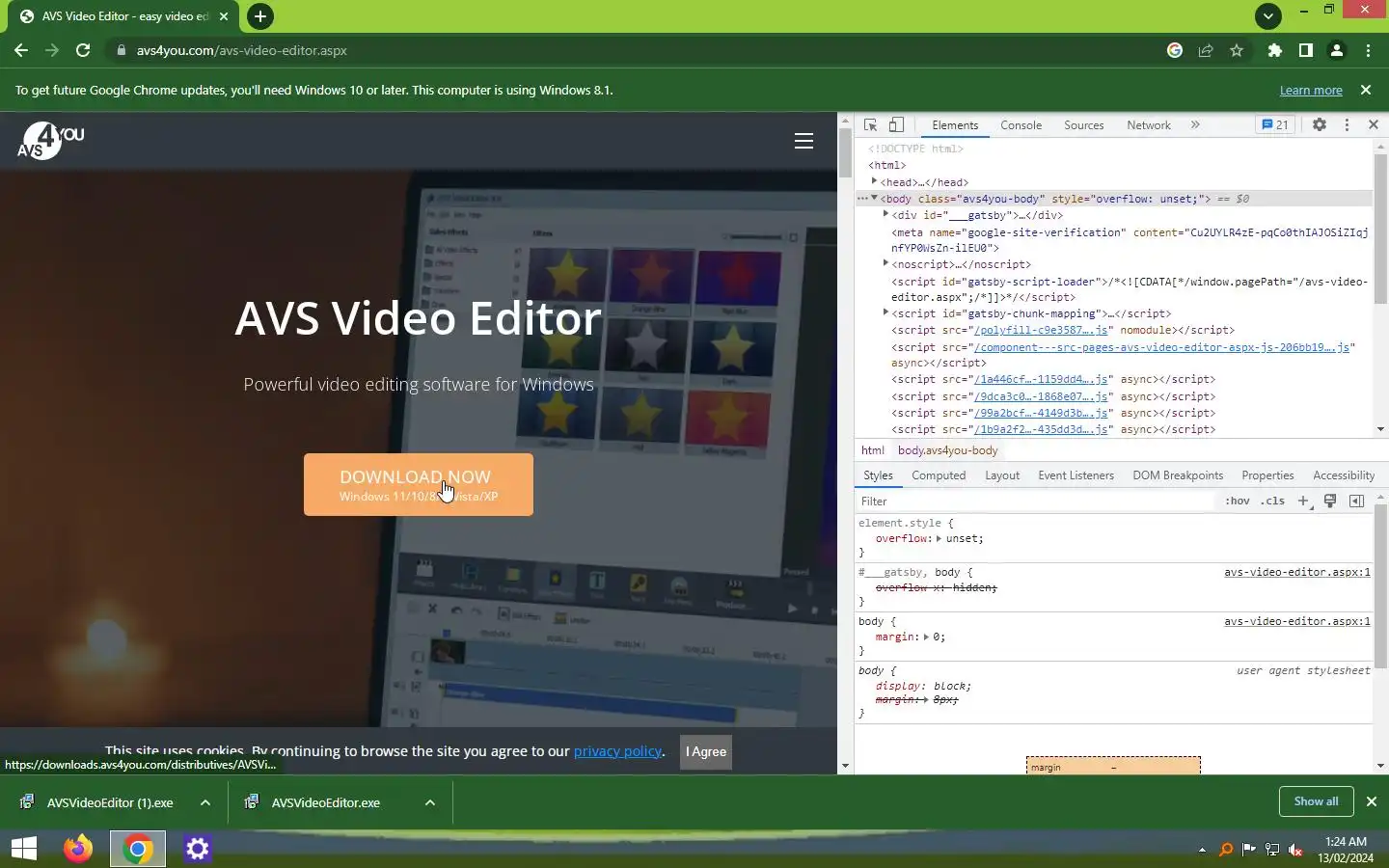Add a new style rule plus icon
1389x868 pixels.
[1304, 502]
